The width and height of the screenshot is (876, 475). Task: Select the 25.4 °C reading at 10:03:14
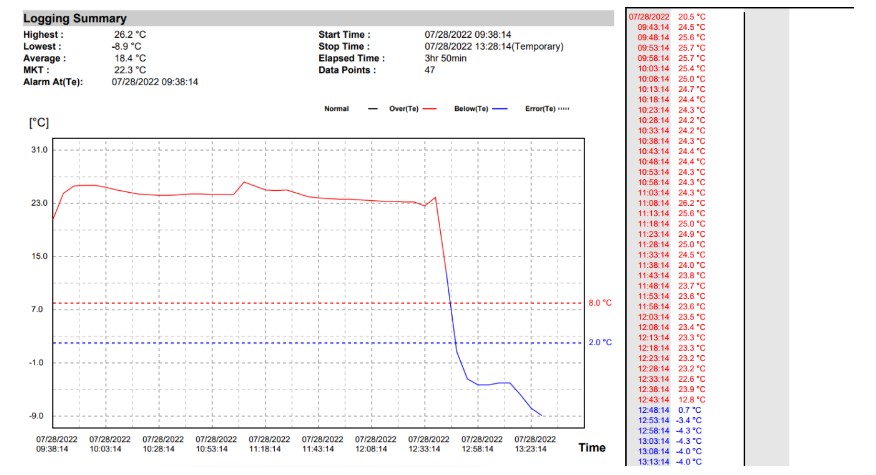click(692, 68)
